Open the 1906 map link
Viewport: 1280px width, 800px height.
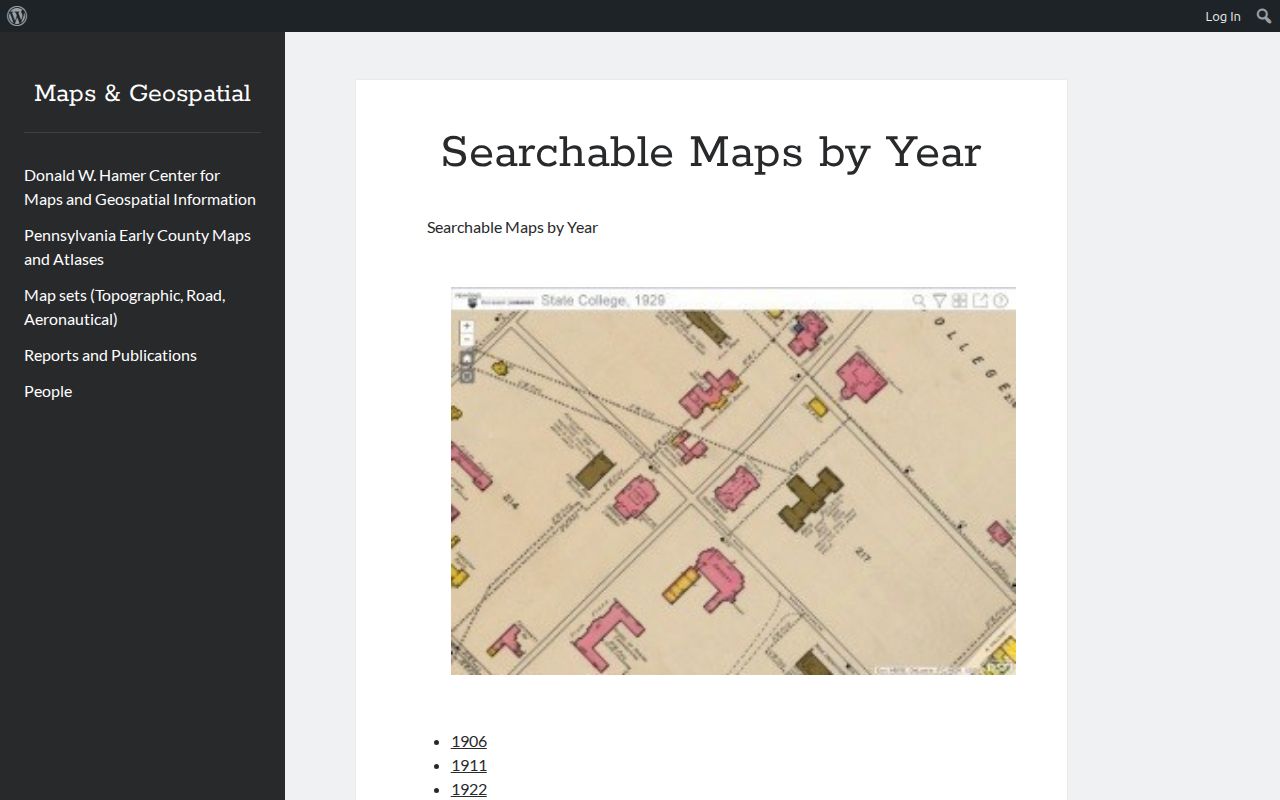[x=469, y=741]
